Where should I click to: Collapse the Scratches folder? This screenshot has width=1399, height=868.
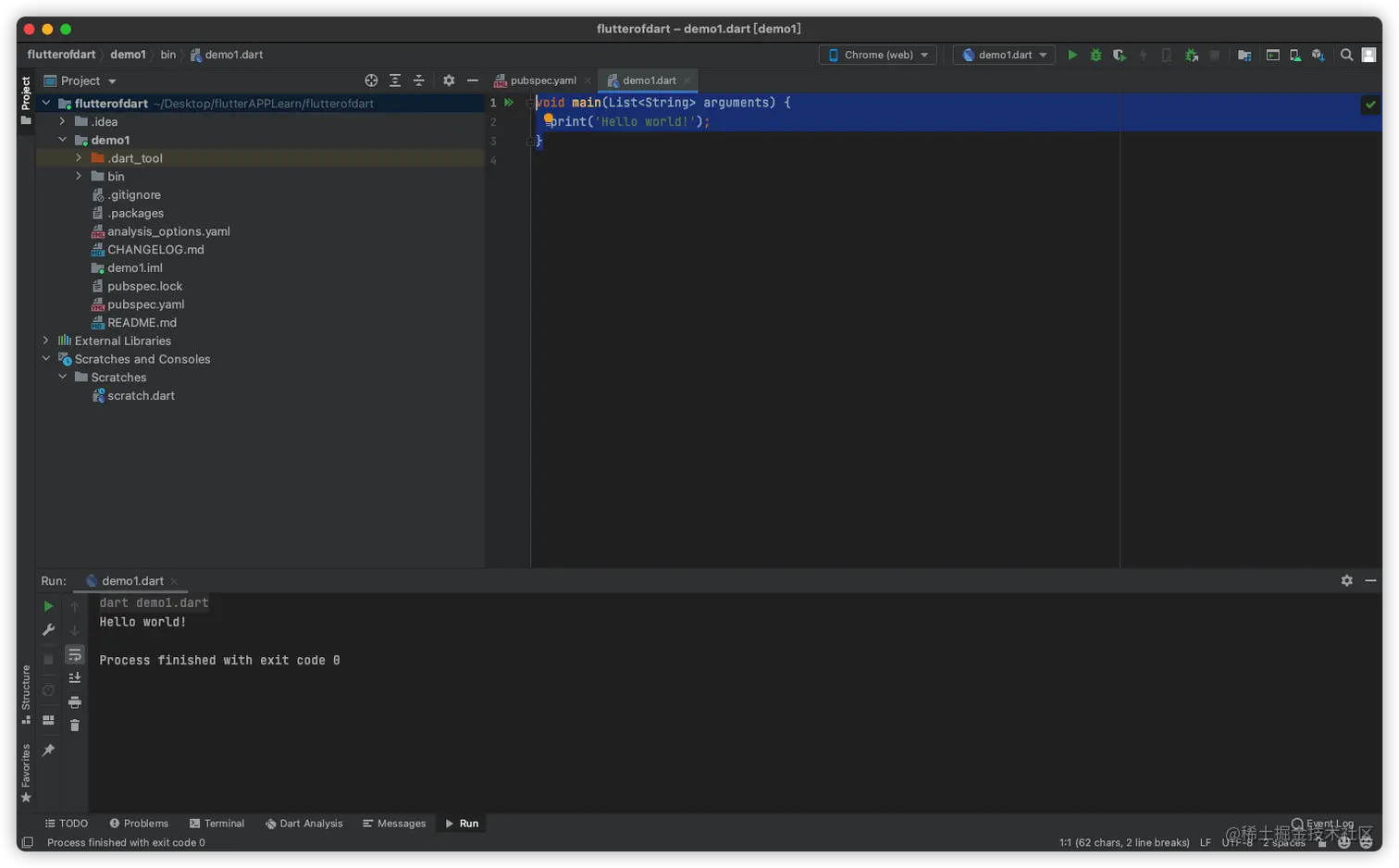(63, 377)
